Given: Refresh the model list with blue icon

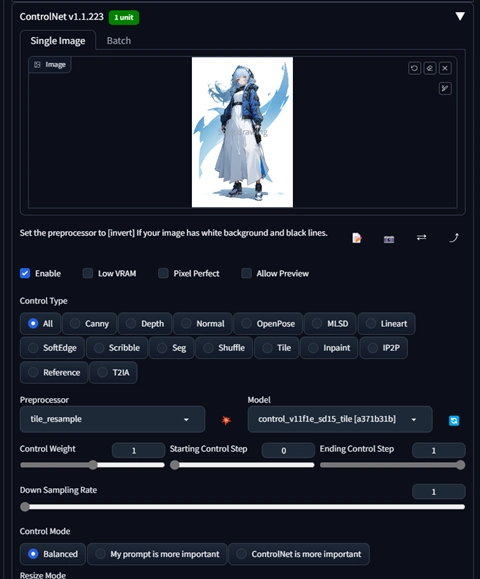Looking at the screenshot, I should click(x=454, y=421).
